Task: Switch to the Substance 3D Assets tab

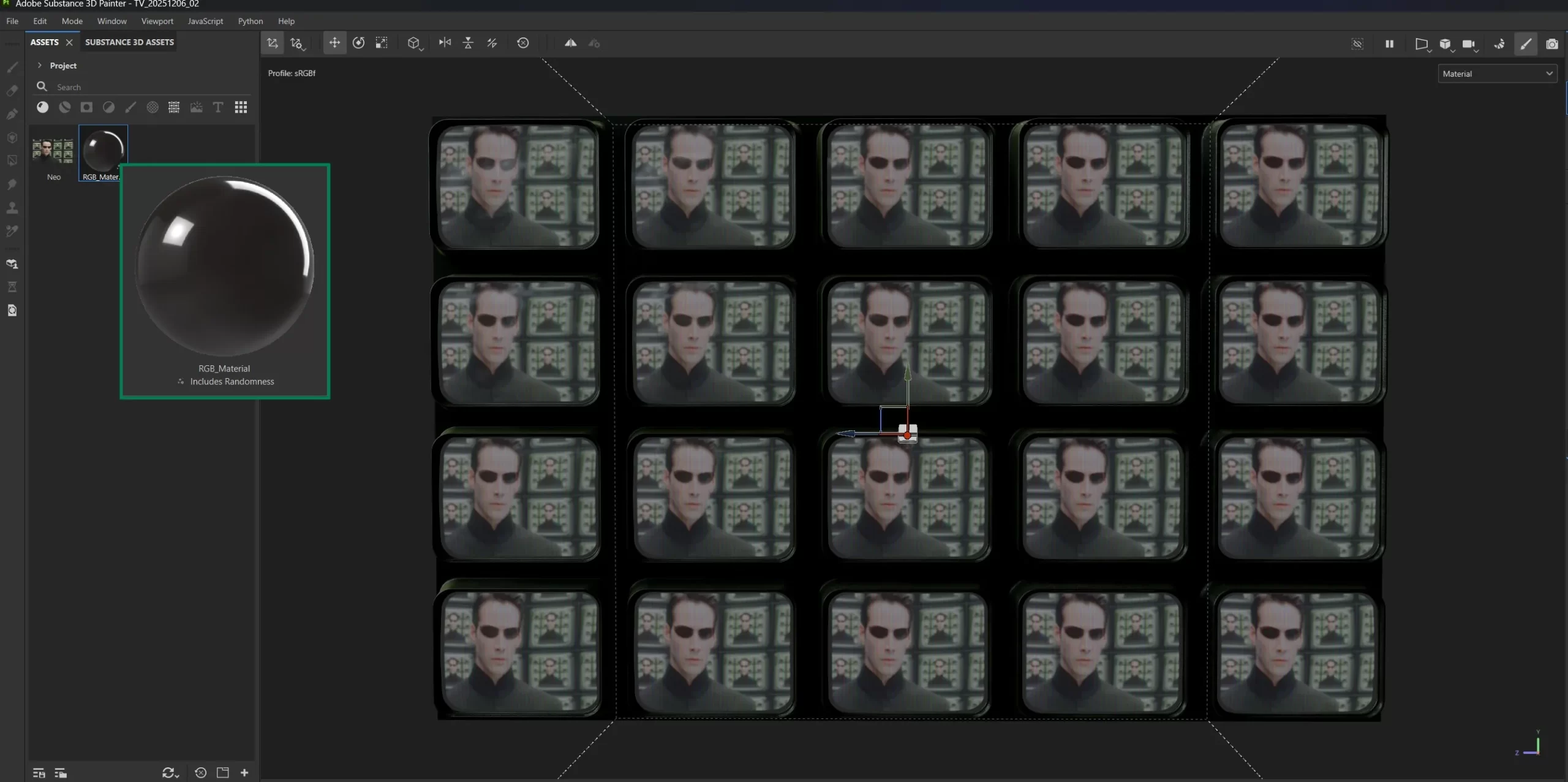Action: [x=129, y=42]
